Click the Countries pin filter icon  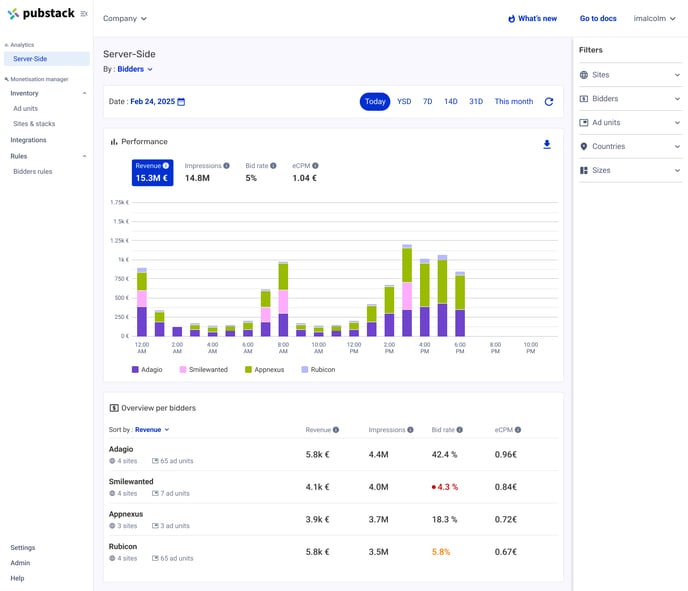584,147
